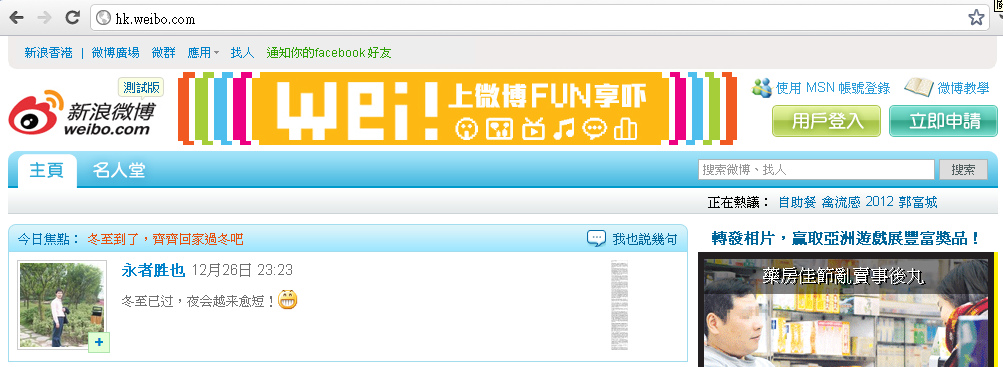Select the 主頁 tab
1003x367 pixels.
click(47, 171)
